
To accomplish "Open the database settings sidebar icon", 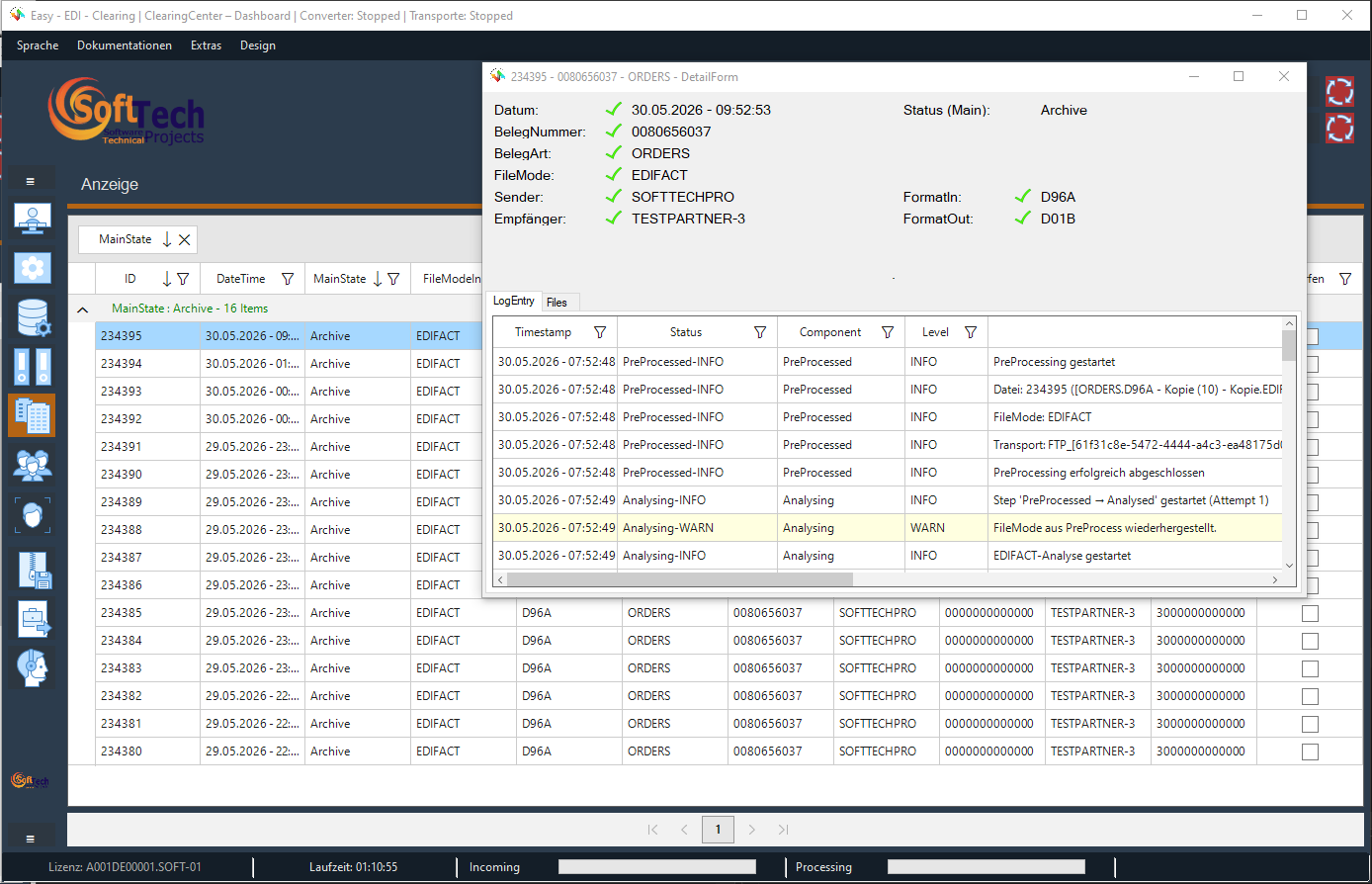I will tap(33, 317).
